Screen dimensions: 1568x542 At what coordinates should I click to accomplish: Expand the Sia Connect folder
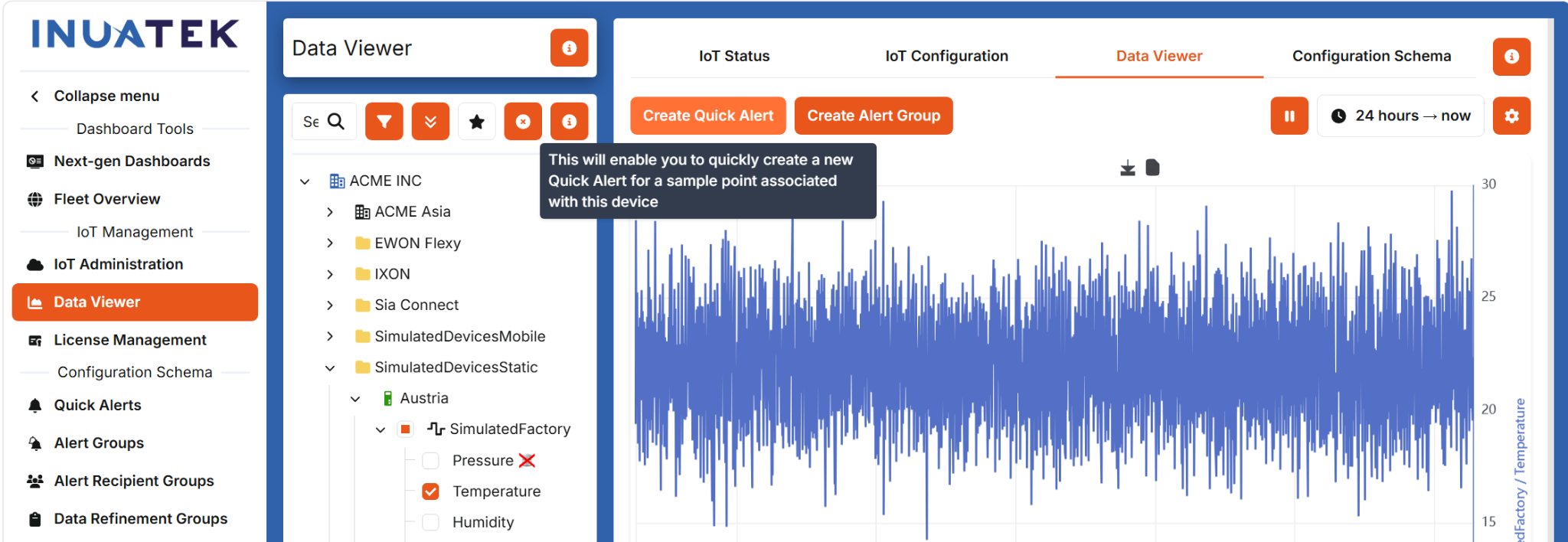tap(330, 305)
